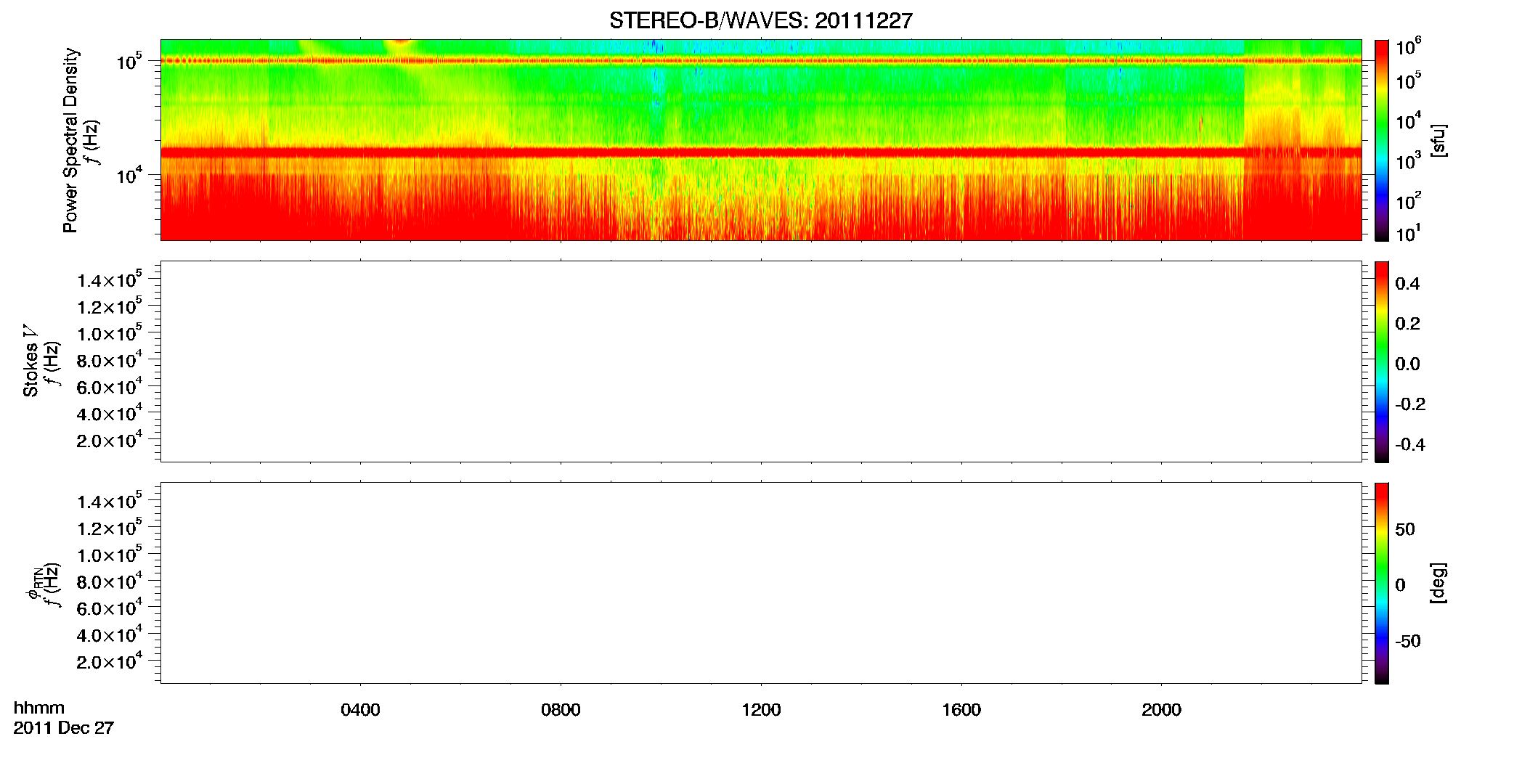Click the 10^4 frequency tick of the spectrogram axis
The width and height of the screenshot is (1522, 784).
pyautogui.click(x=129, y=175)
